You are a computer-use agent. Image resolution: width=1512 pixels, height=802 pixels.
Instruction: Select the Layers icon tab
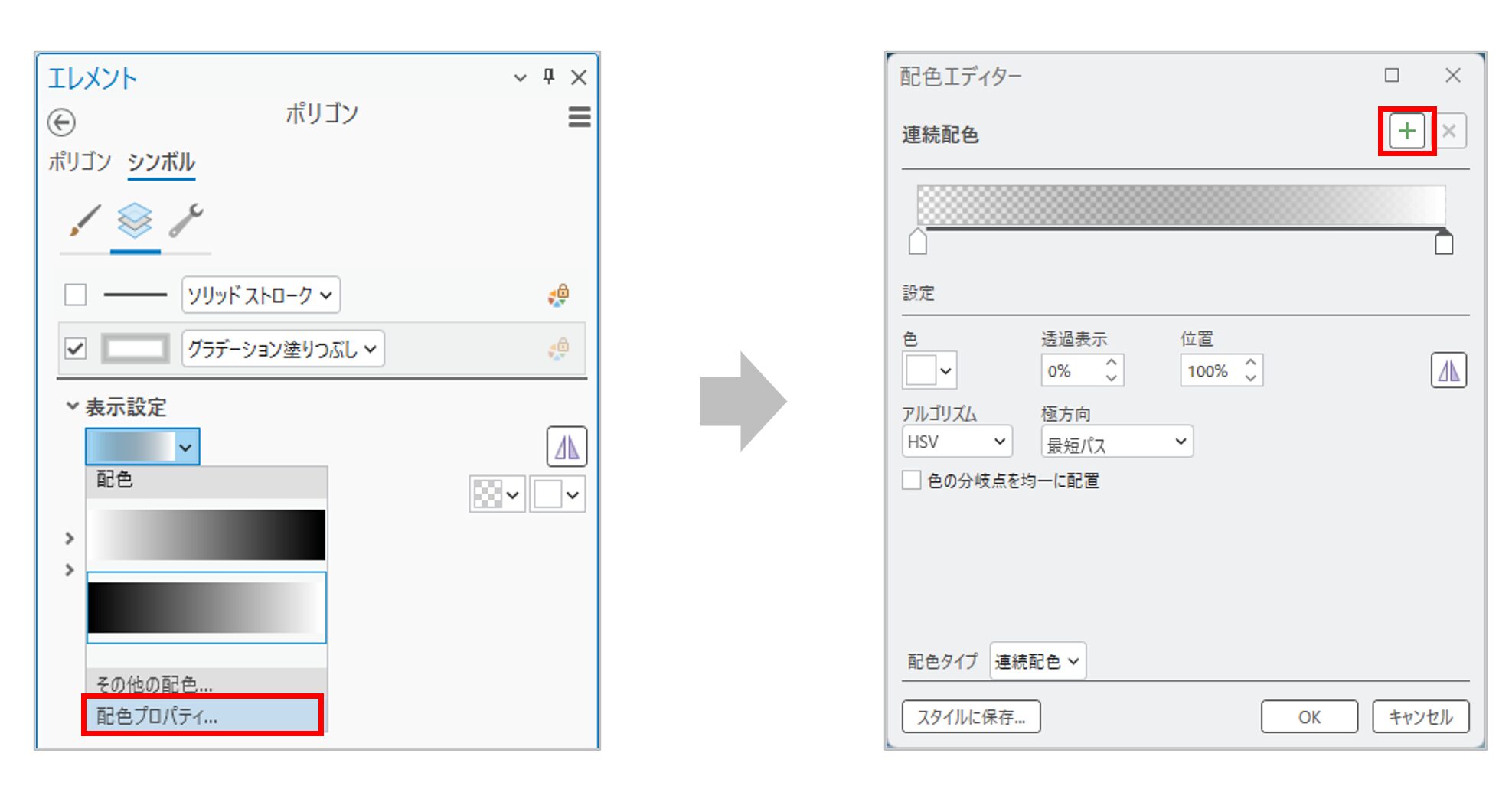[x=135, y=221]
